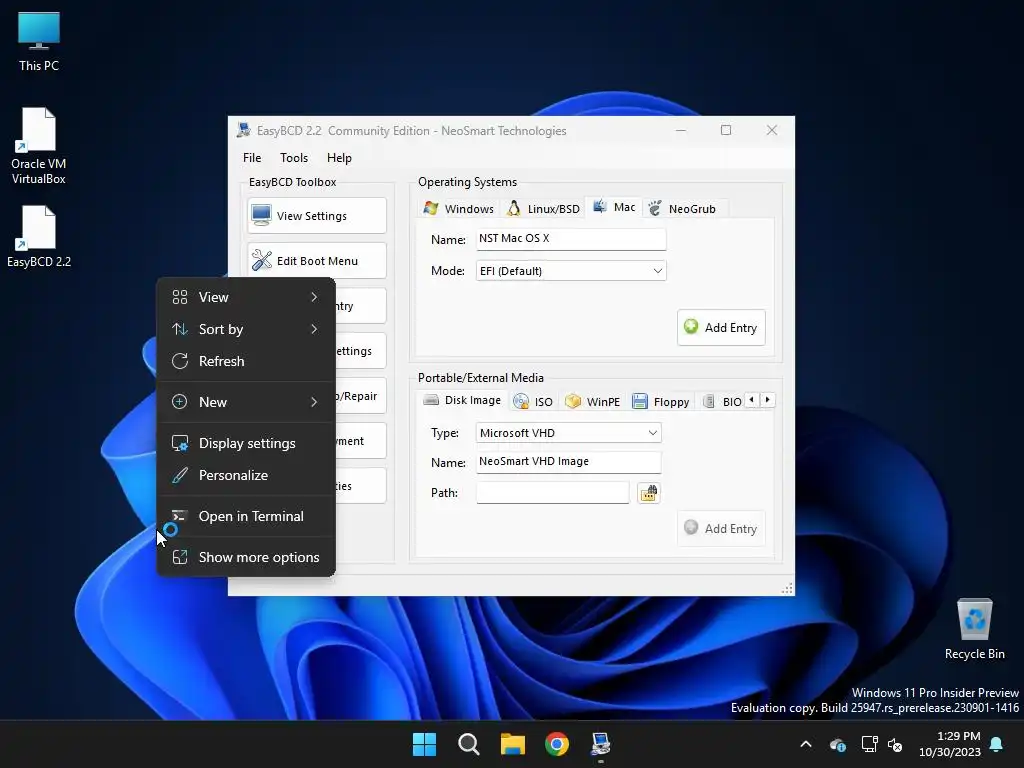Click the Mac tab icon
Screen dimensions: 1024x768
click(600, 207)
